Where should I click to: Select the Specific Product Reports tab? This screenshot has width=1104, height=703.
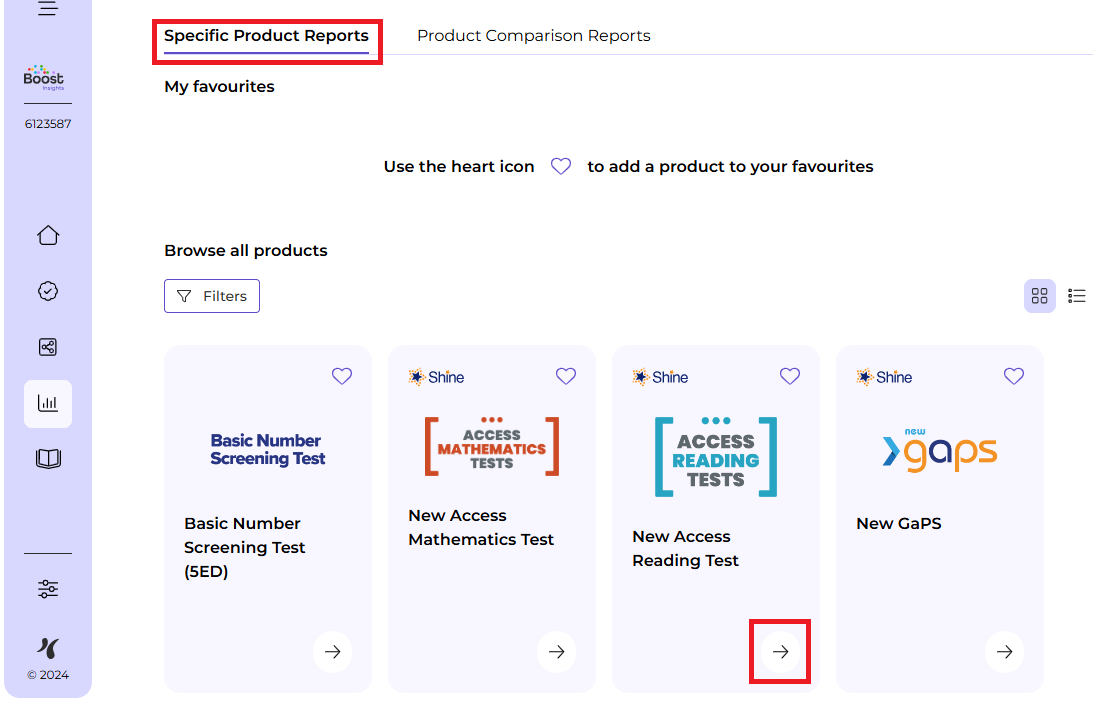tap(266, 36)
